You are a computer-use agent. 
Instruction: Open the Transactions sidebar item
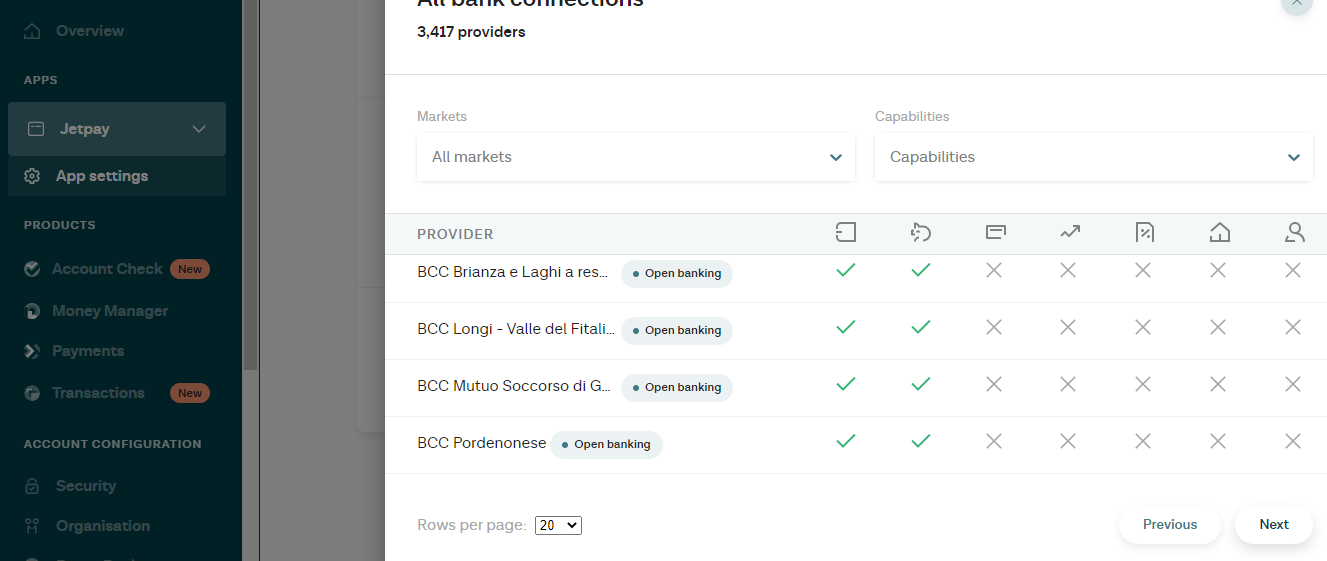pyautogui.click(x=98, y=393)
